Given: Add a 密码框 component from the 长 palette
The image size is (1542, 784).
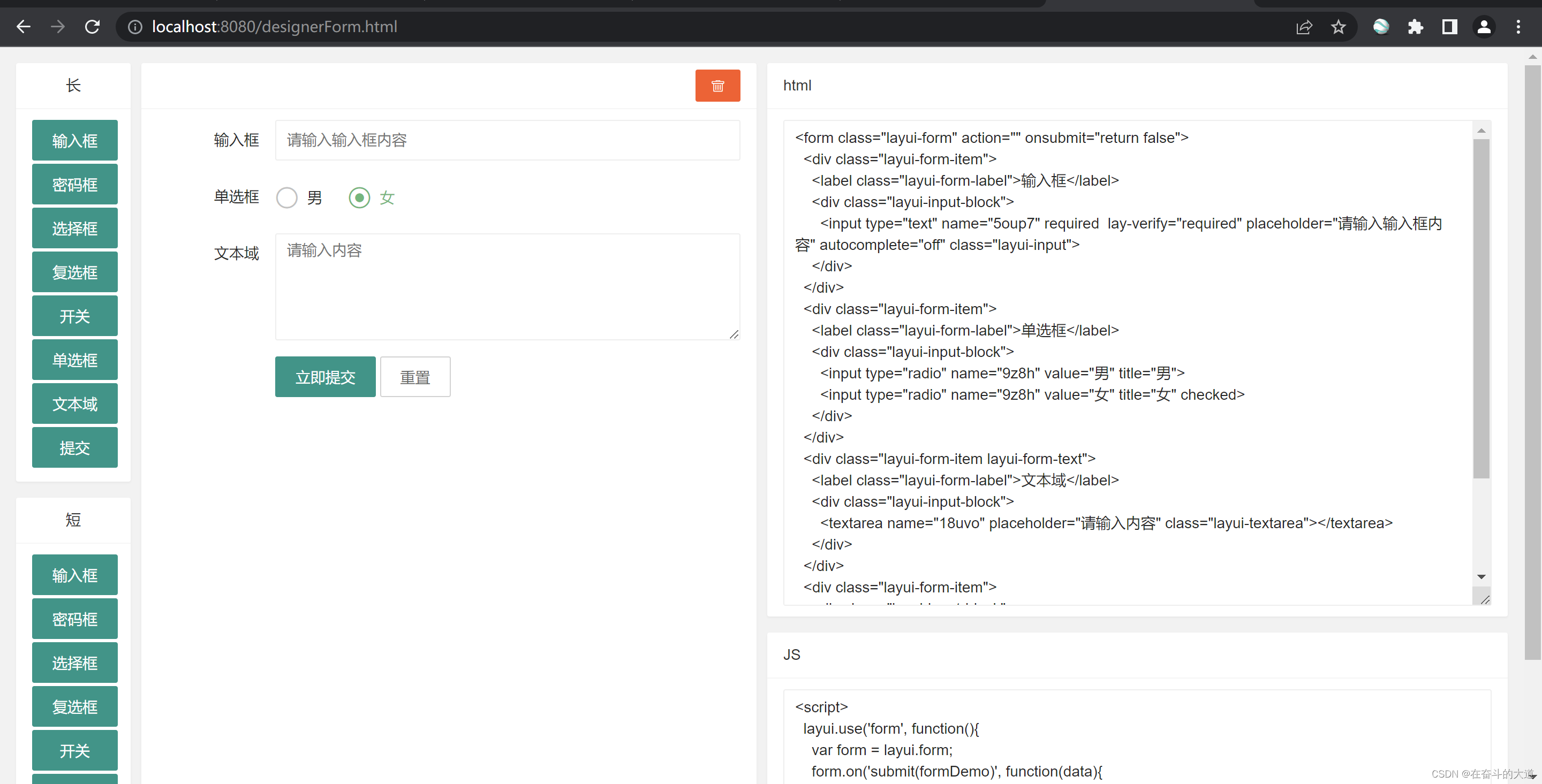Looking at the screenshot, I should click(x=74, y=184).
